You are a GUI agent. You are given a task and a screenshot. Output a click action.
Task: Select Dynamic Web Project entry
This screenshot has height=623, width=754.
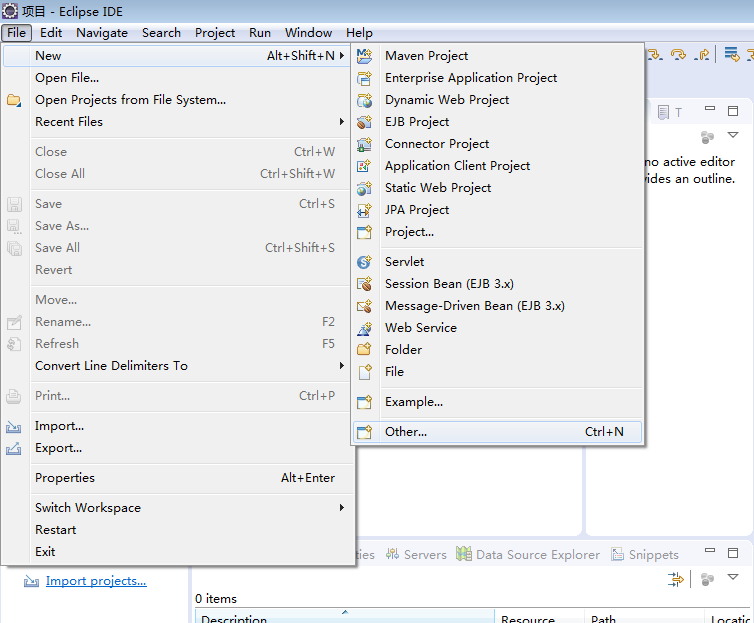(x=498, y=100)
